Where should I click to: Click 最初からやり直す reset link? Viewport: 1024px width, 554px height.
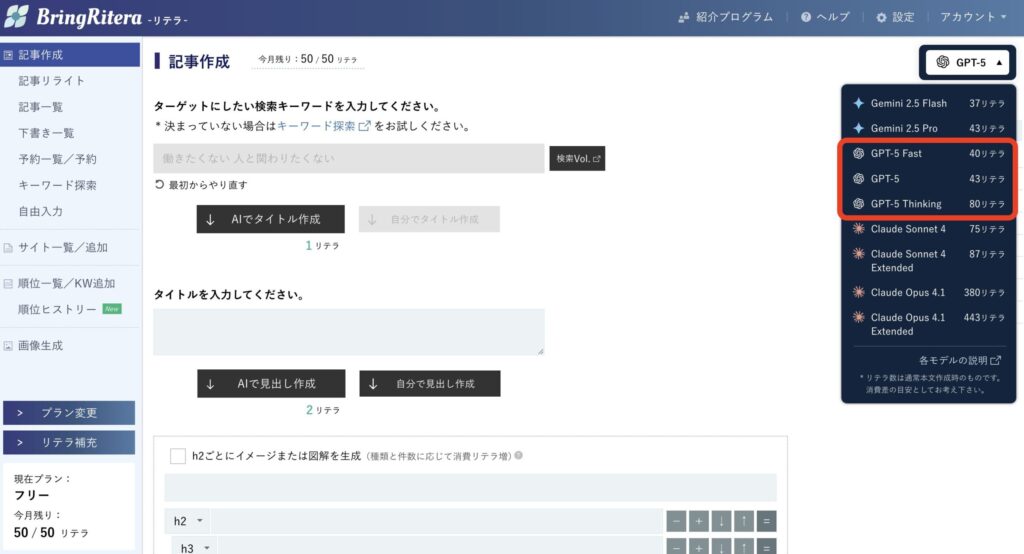coord(201,185)
